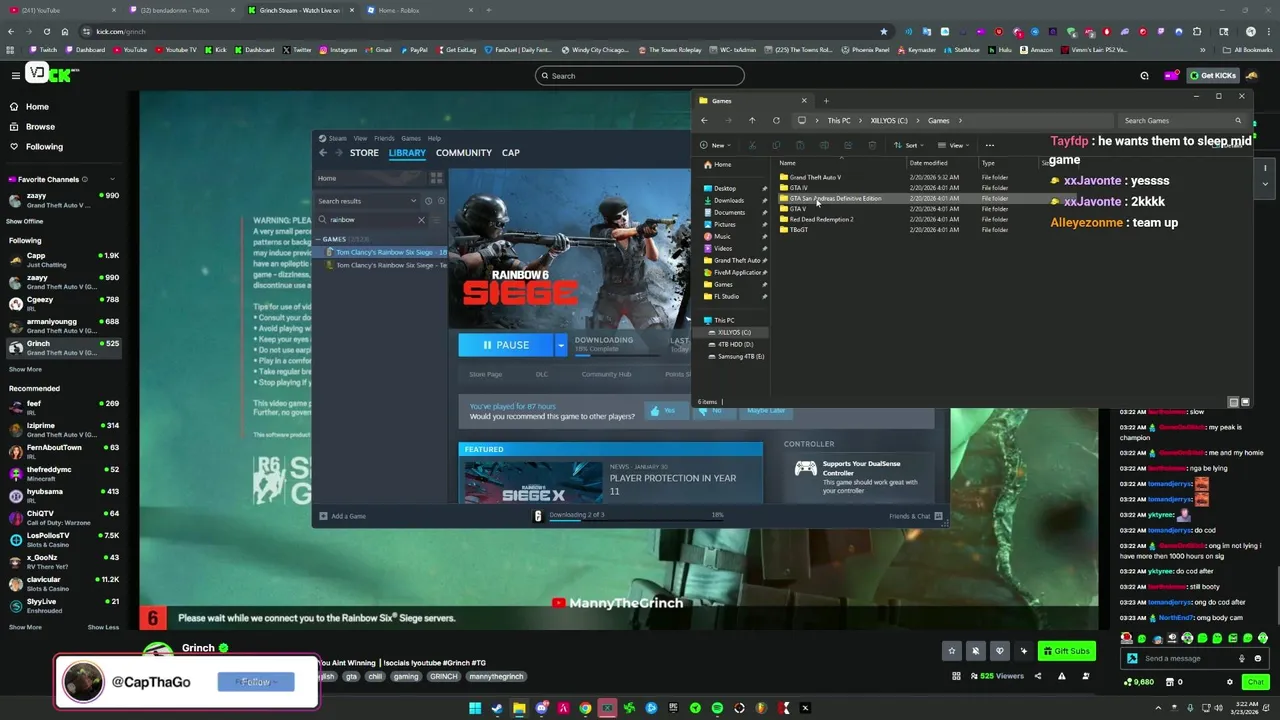Screen dimensions: 1280x720
Task: Switch File Explorer to large icons toggle
Action: tap(1245, 402)
